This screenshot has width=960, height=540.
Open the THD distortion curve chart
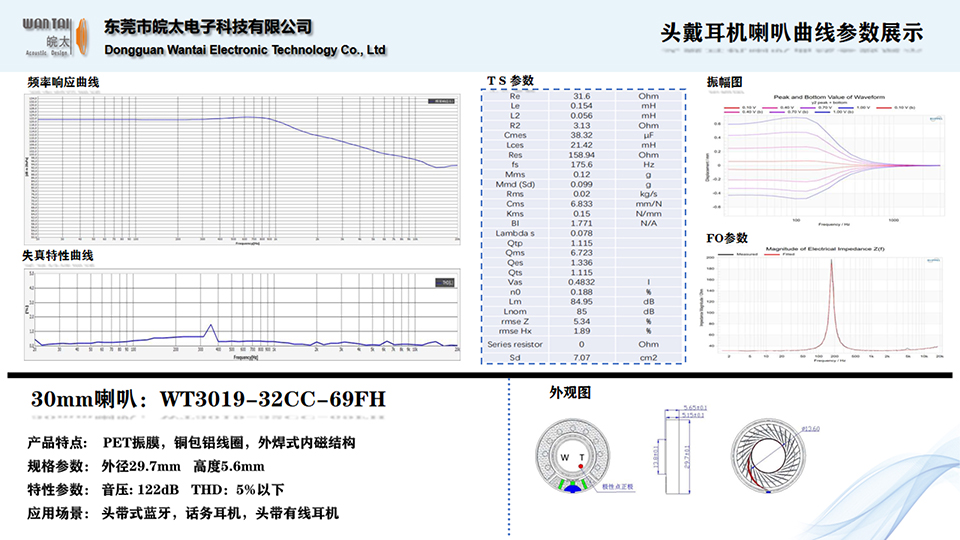pos(242,314)
